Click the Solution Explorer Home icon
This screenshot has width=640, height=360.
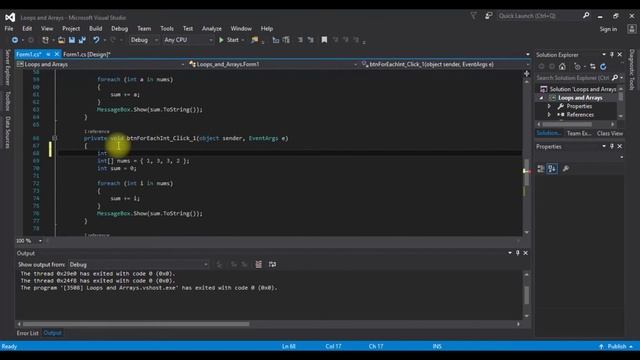click(x=562, y=67)
